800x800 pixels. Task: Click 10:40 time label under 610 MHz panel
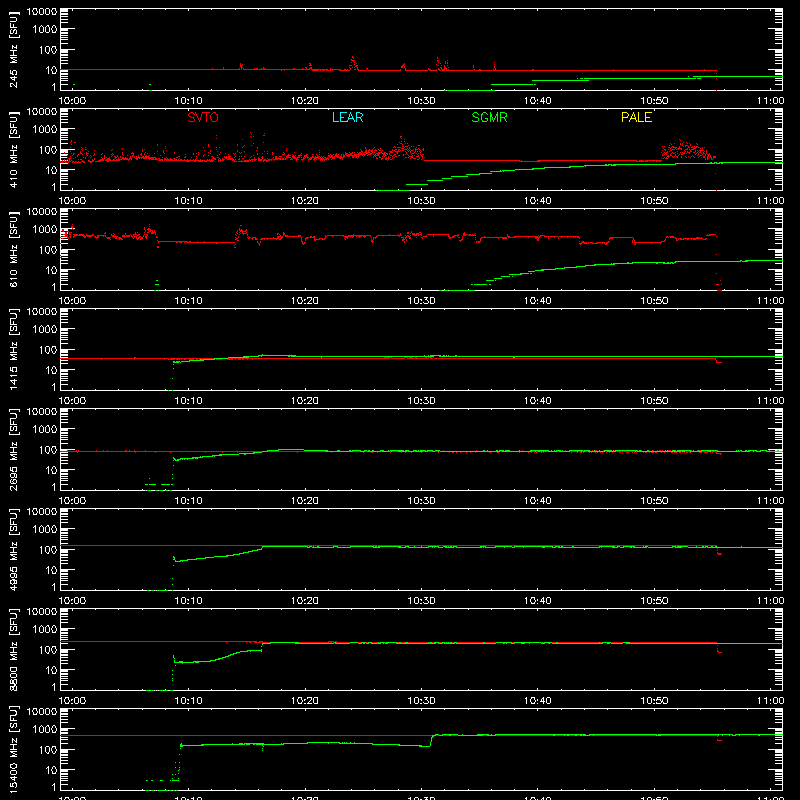click(x=538, y=301)
